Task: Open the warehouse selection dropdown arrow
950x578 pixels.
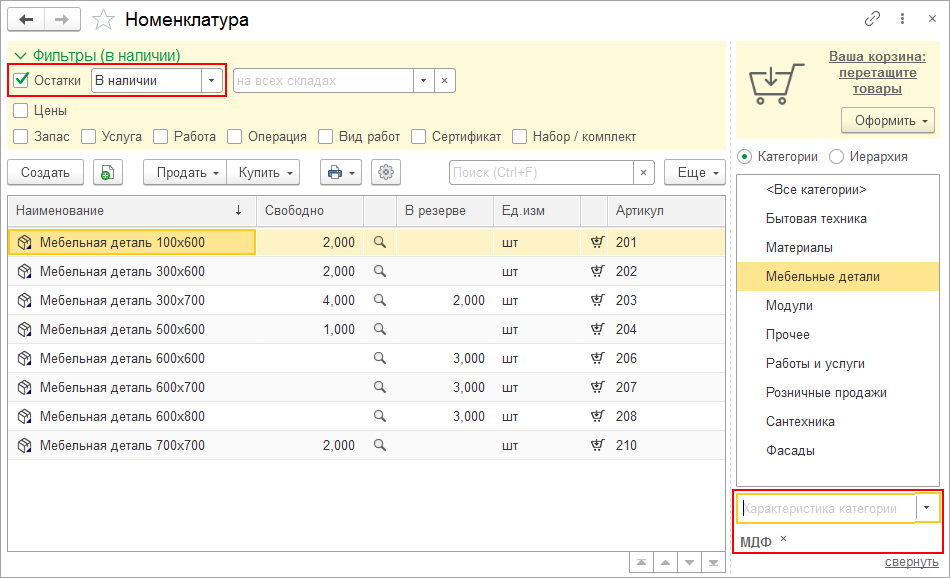Action: (x=424, y=81)
